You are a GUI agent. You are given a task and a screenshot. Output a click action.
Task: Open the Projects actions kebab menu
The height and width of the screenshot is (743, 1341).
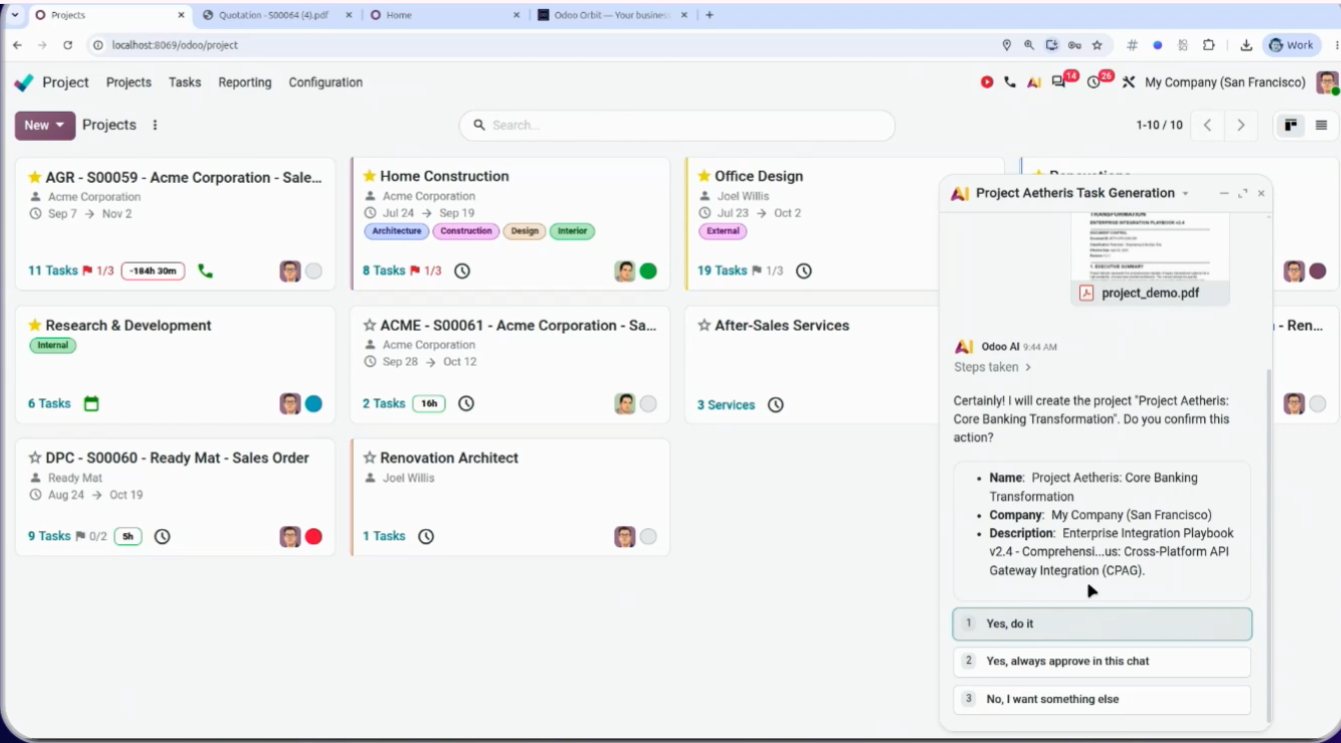(155, 125)
